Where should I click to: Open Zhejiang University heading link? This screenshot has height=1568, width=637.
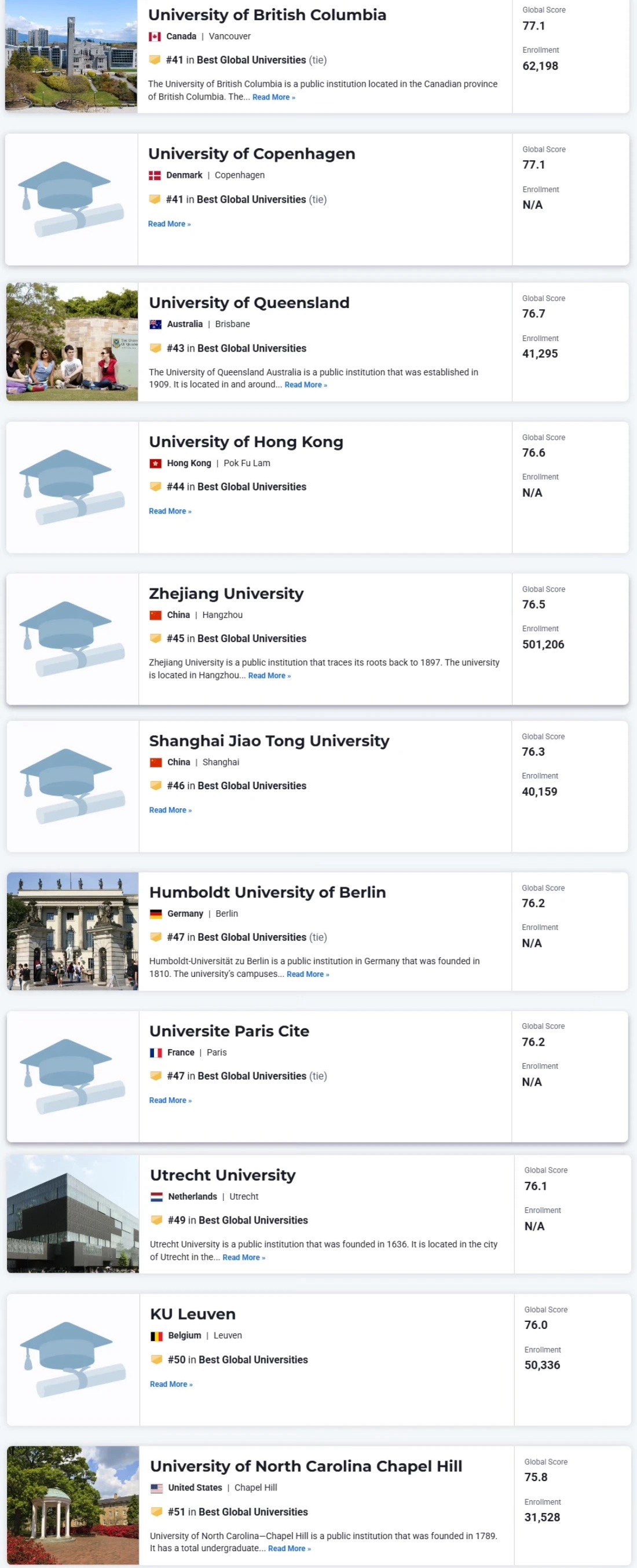[x=226, y=594]
